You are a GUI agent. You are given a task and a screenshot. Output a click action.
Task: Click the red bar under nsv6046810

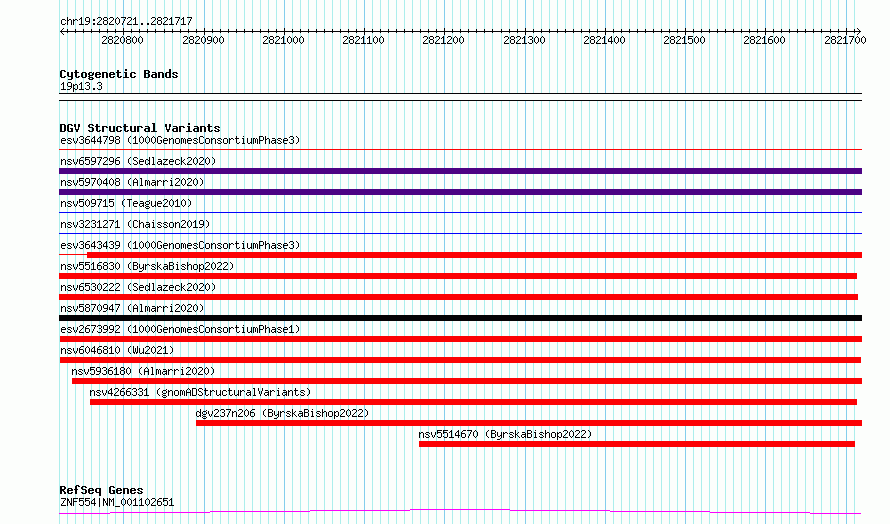(460, 360)
